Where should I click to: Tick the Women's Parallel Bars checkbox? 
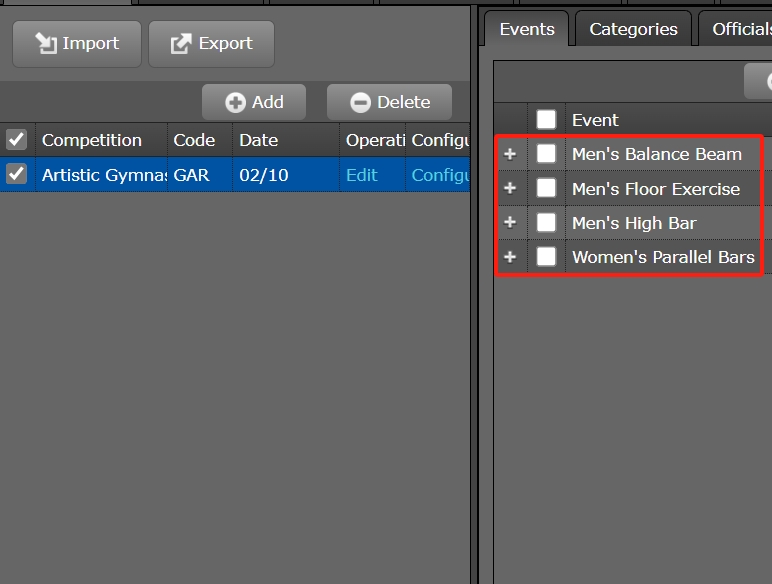point(546,257)
